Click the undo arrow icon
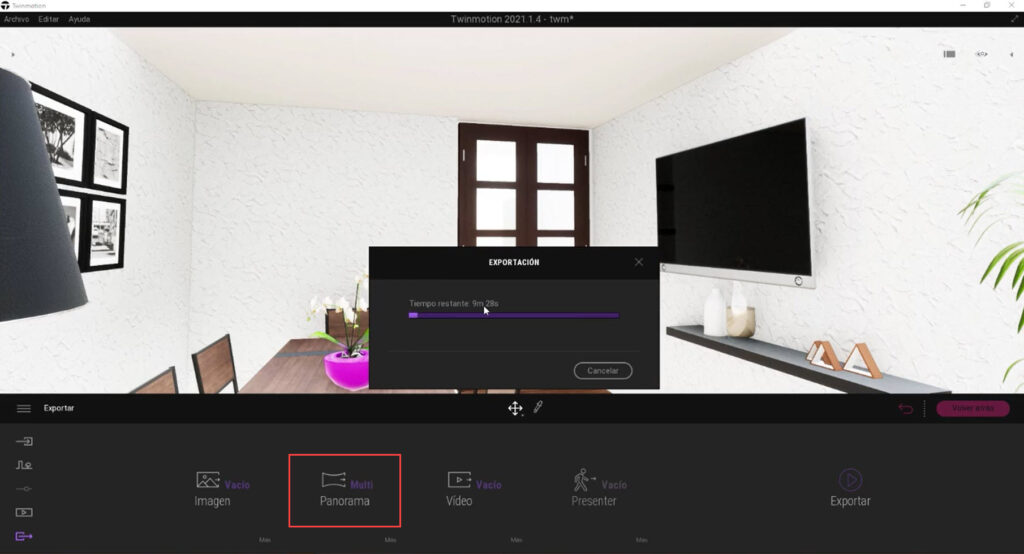Viewport: 1024px width, 554px height. click(x=905, y=409)
